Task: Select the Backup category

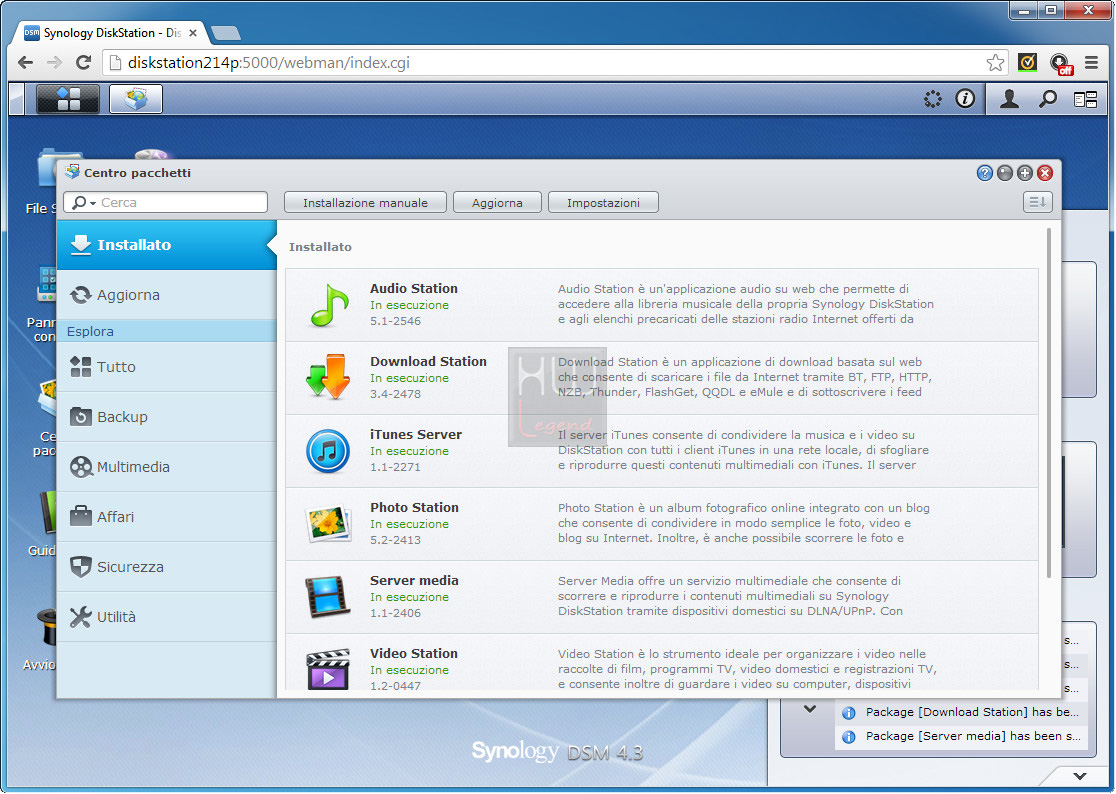Action: click(167, 417)
